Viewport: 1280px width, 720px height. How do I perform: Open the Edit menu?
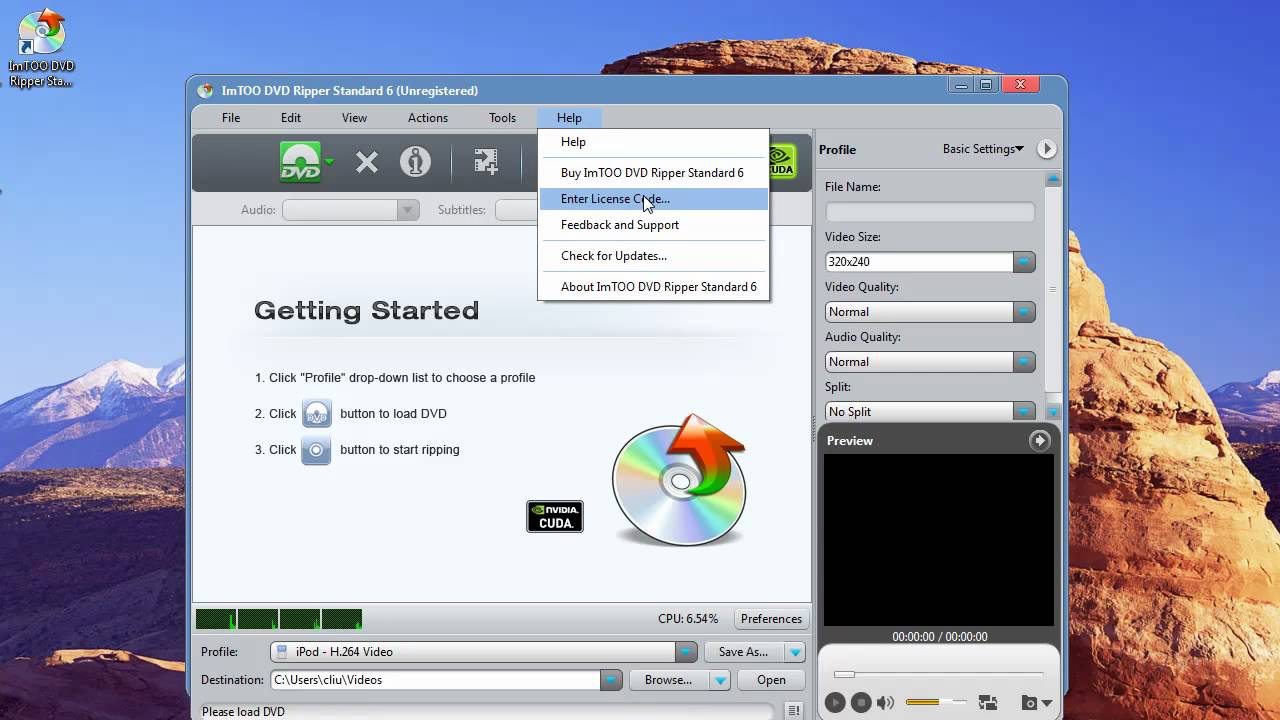291,117
